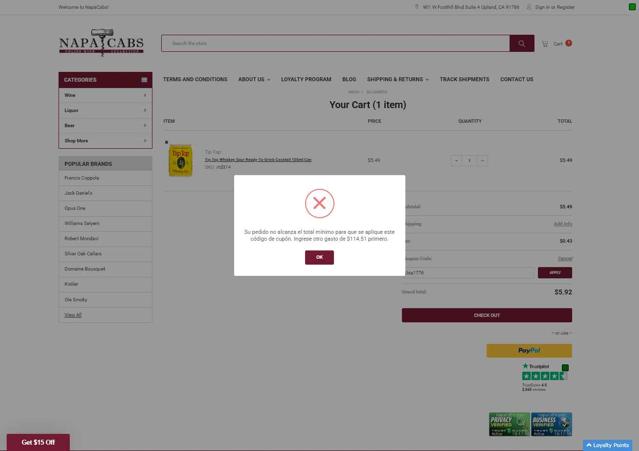Click the Williams Selyem brand link

click(82, 223)
